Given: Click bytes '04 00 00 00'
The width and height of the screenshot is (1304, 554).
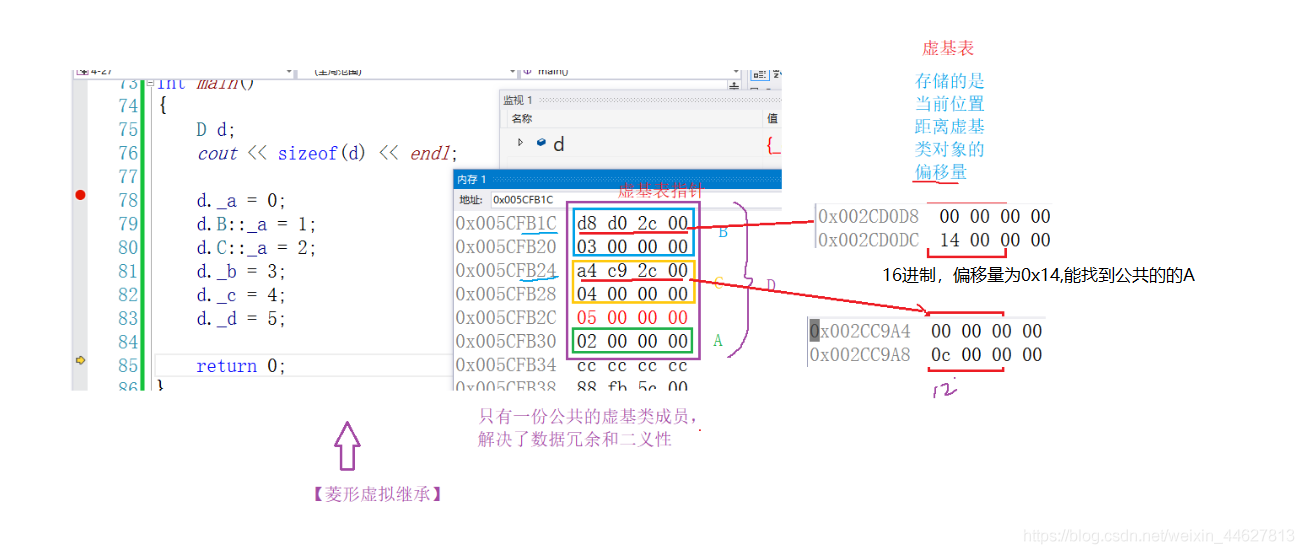Looking at the screenshot, I should pos(633,294).
